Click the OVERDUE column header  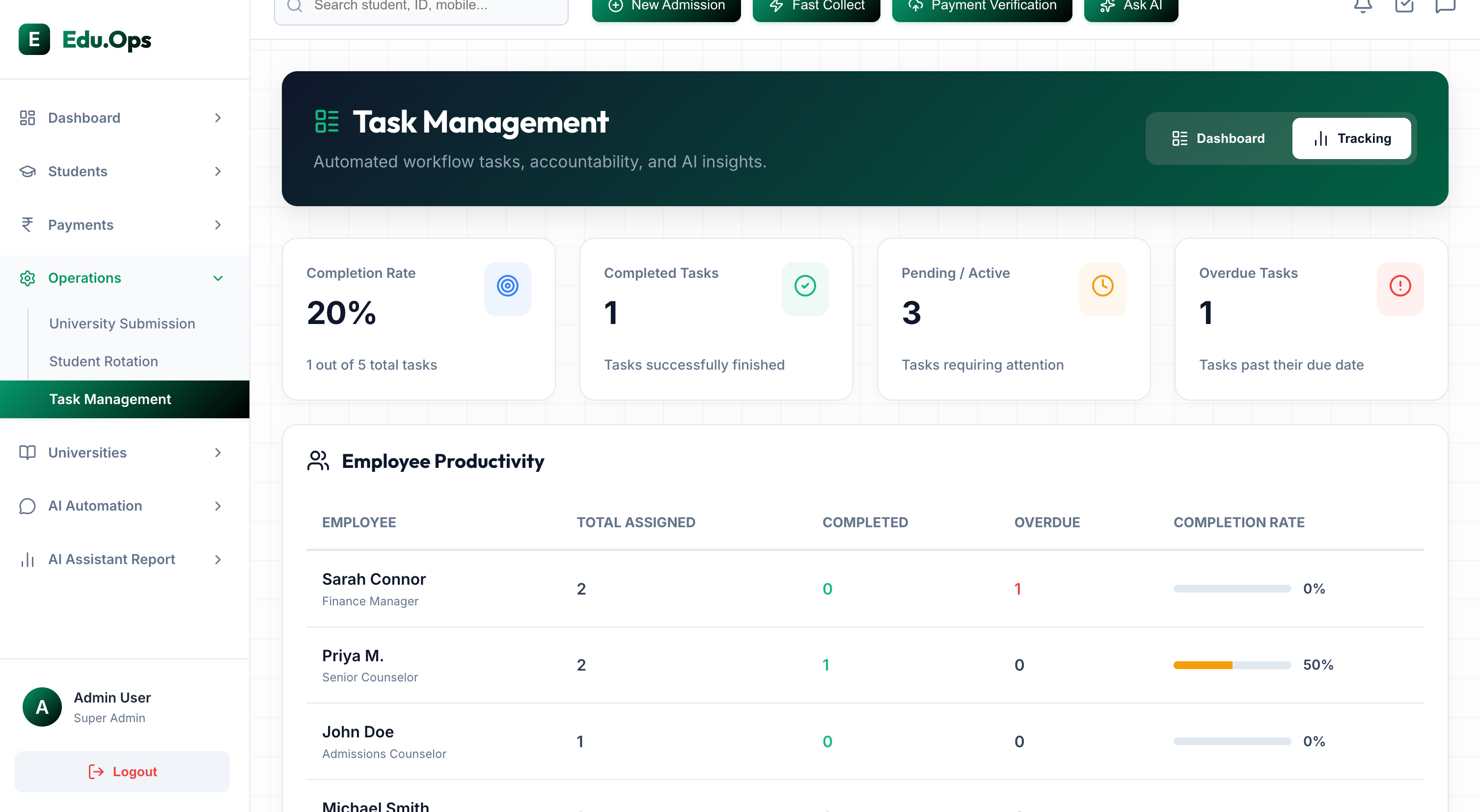point(1047,522)
